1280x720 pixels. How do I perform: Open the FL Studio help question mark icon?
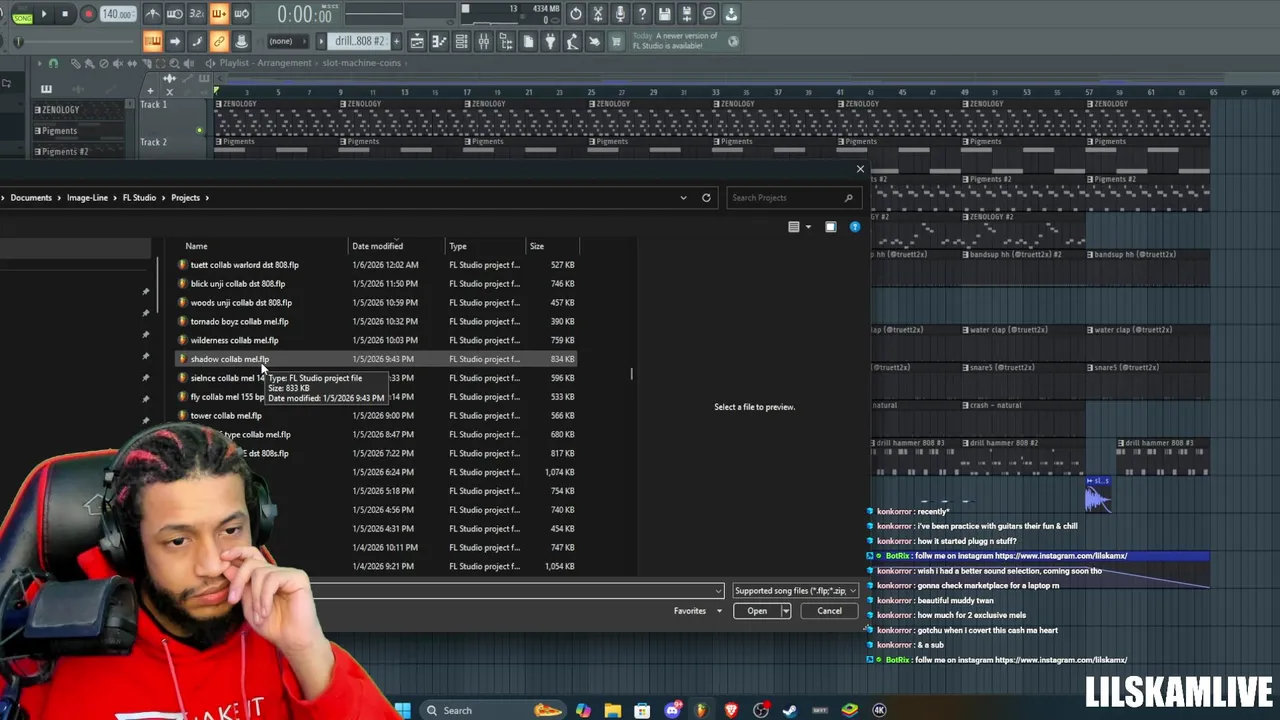(642, 14)
